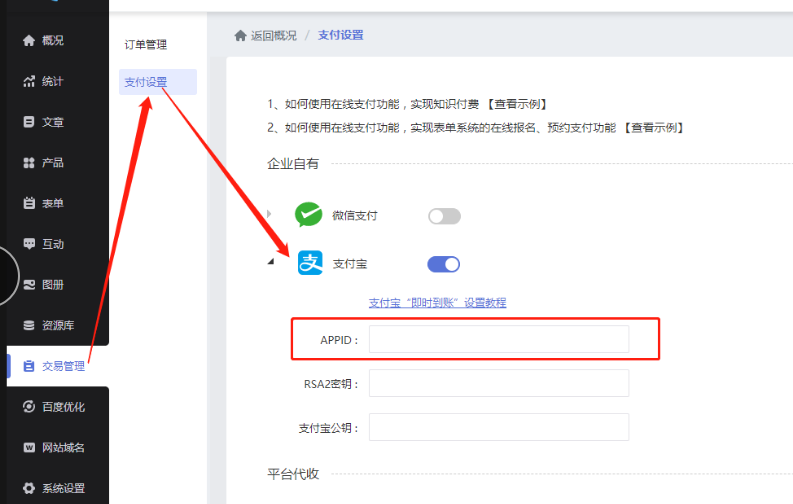Image resolution: width=793 pixels, height=504 pixels.
Task: Click the W icon next to 网站域名
Action: pos(29,447)
